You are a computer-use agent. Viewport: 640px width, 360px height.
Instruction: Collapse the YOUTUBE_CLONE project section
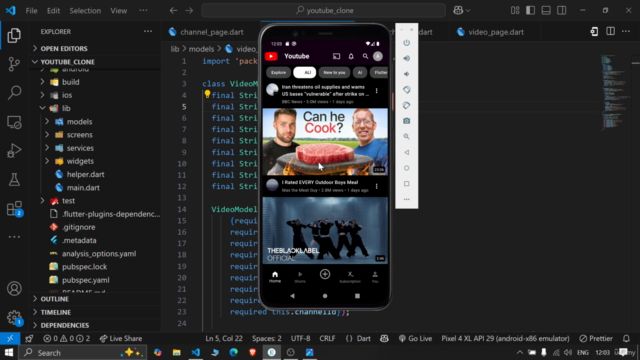pyautogui.click(x=67, y=62)
